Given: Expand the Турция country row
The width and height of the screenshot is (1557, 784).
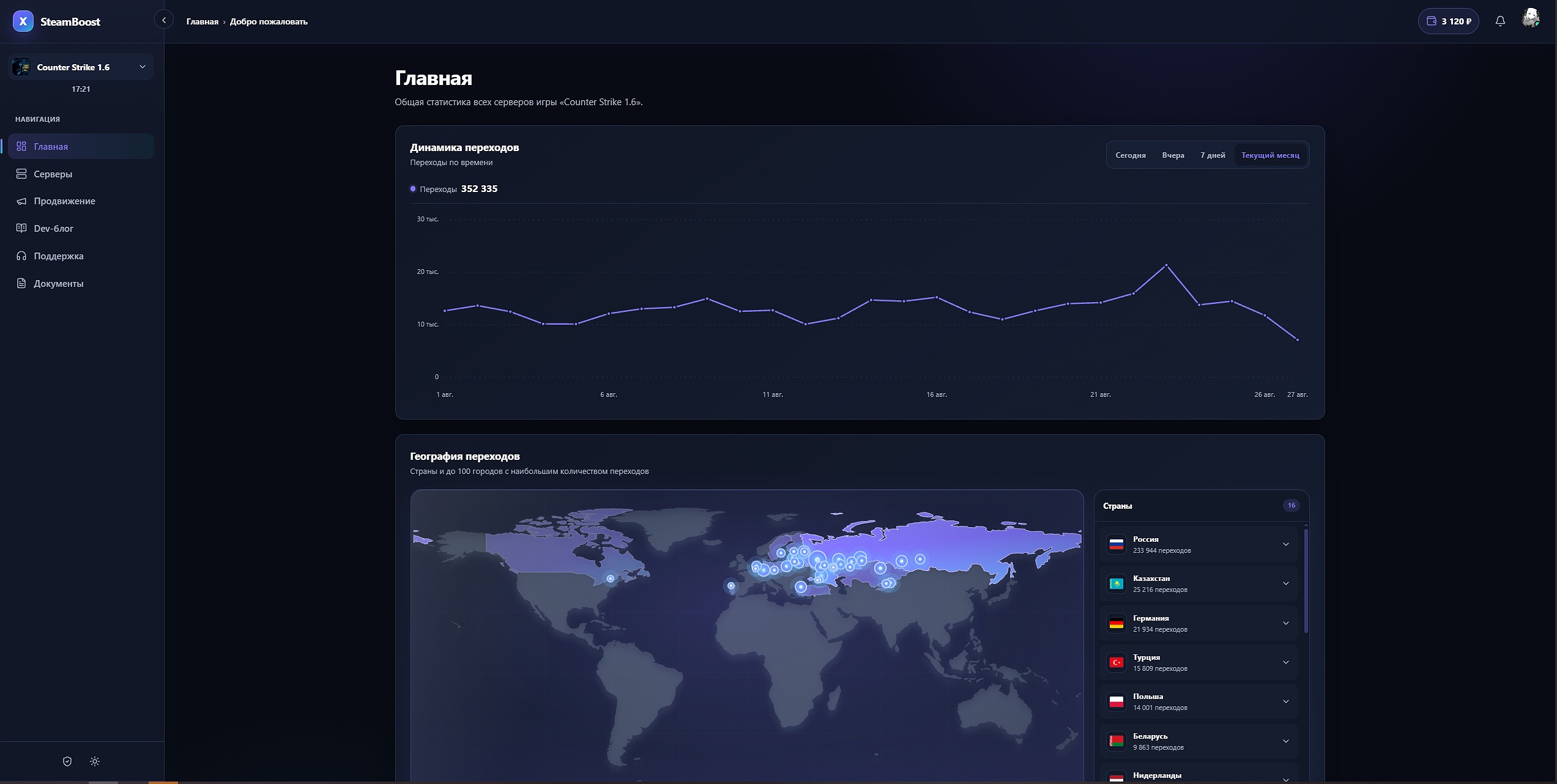Looking at the screenshot, I should pos(1198,662).
